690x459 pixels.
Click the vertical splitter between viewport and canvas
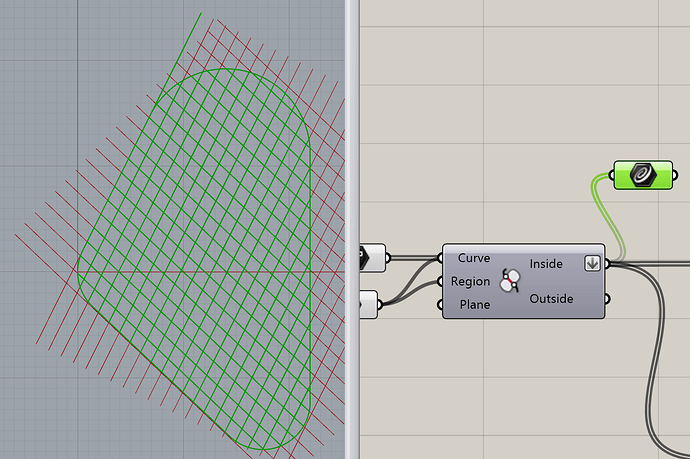352,229
